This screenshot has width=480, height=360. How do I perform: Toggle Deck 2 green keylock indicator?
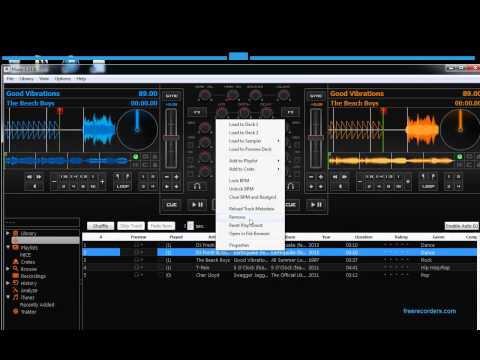[460, 156]
